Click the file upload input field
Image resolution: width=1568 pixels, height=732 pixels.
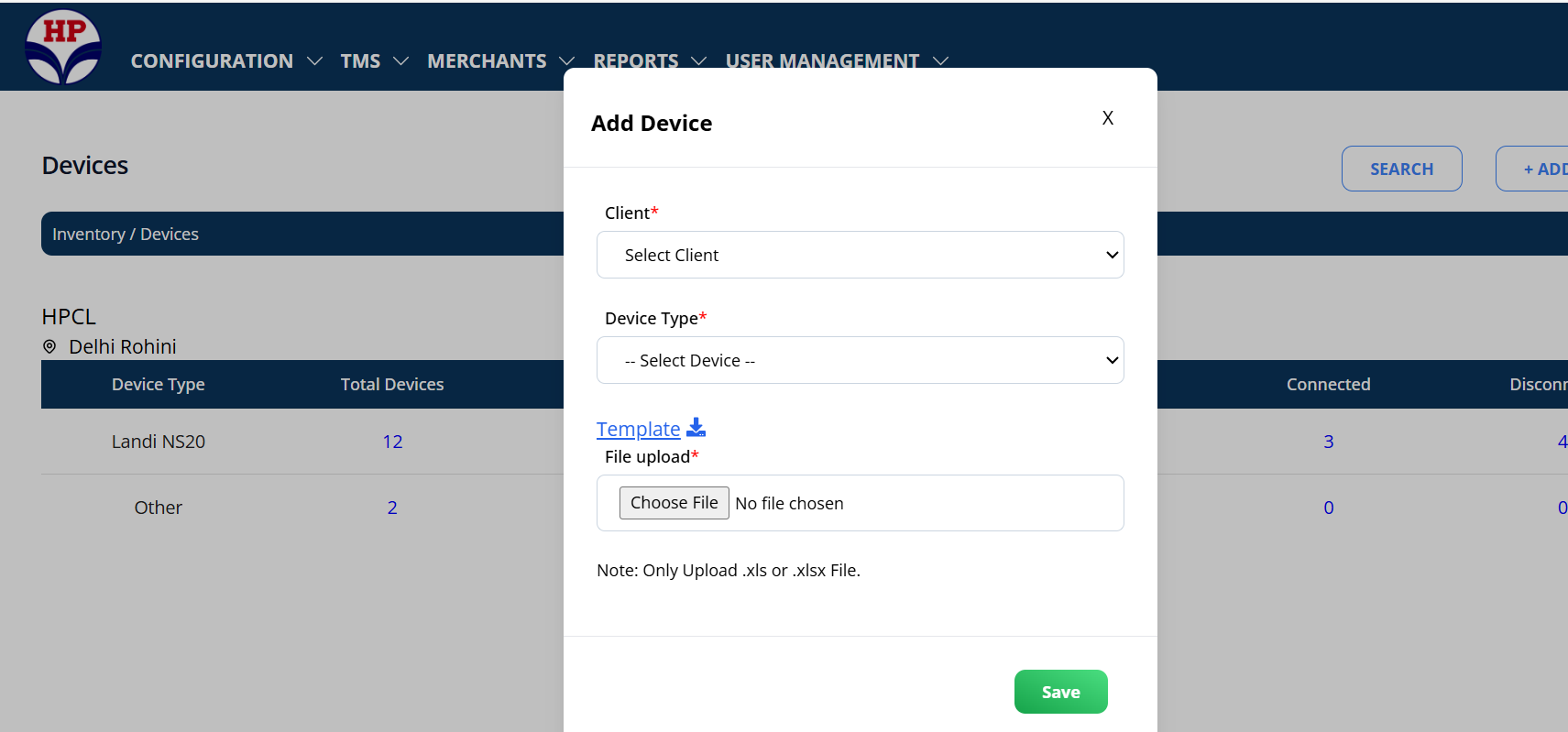pos(860,503)
